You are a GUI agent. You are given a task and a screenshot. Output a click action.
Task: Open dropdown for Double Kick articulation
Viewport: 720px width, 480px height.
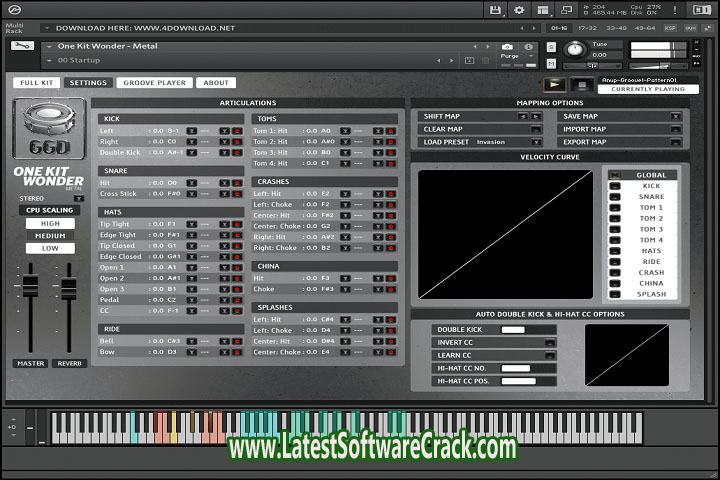tap(191, 152)
